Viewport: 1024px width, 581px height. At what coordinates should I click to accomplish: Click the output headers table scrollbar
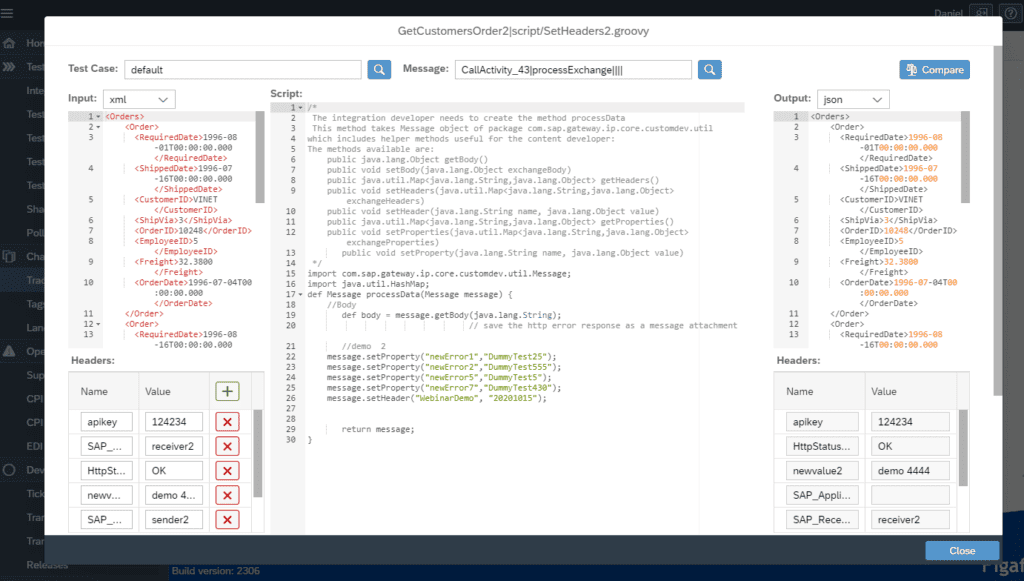(x=963, y=448)
